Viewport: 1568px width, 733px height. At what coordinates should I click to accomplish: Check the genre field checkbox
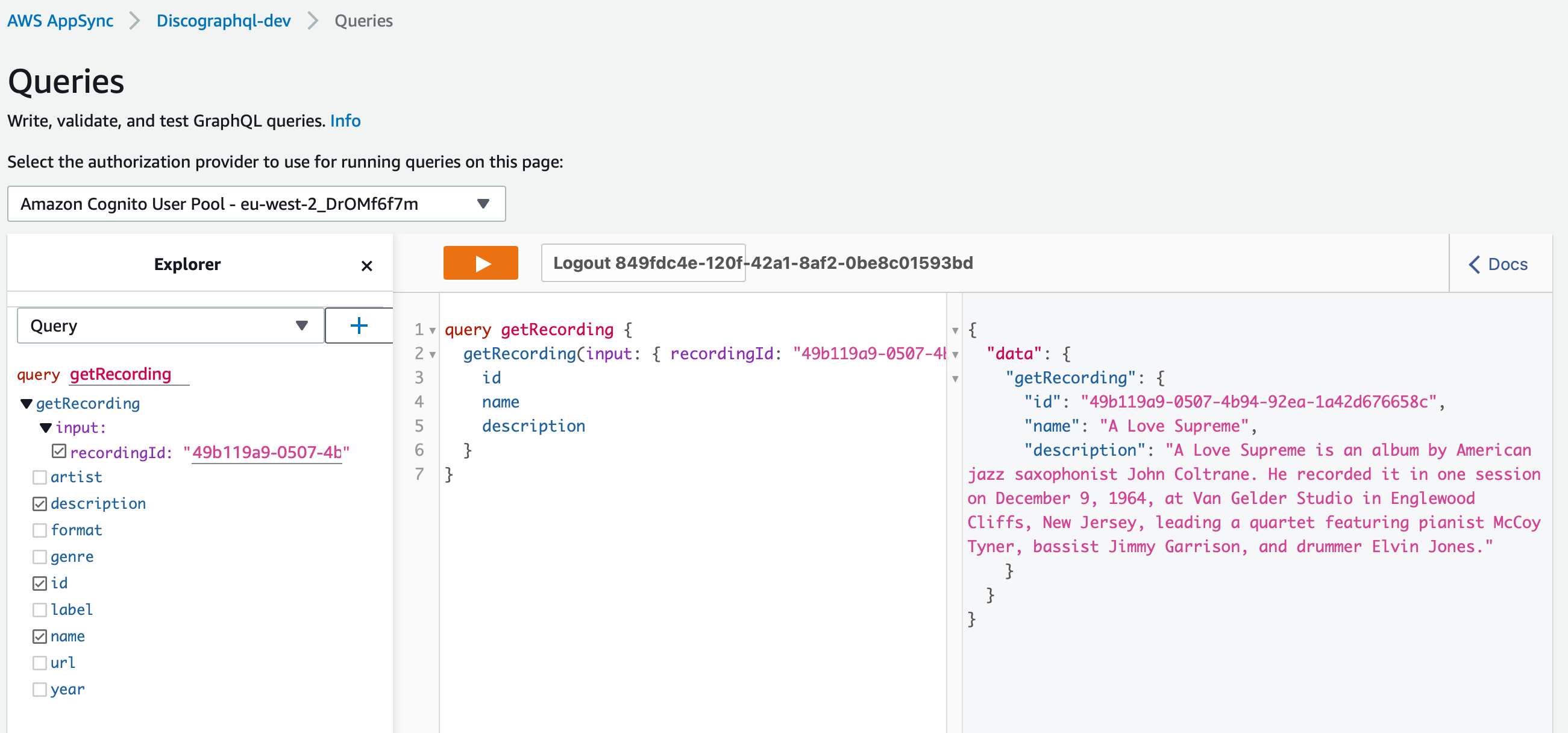40,557
